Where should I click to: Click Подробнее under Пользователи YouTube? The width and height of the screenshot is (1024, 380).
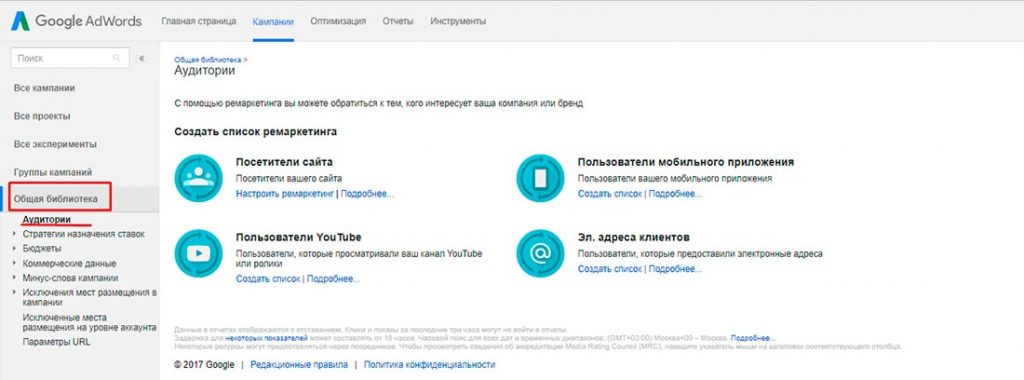(334, 279)
